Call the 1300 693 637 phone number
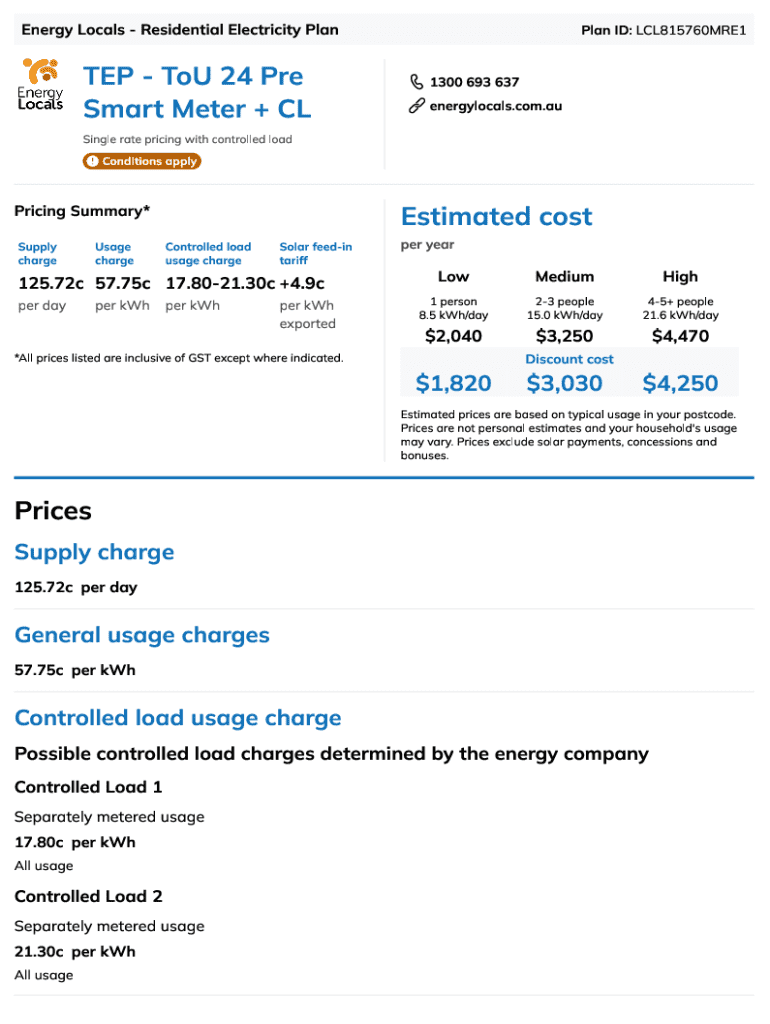The image size is (770, 1024). pos(474,82)
